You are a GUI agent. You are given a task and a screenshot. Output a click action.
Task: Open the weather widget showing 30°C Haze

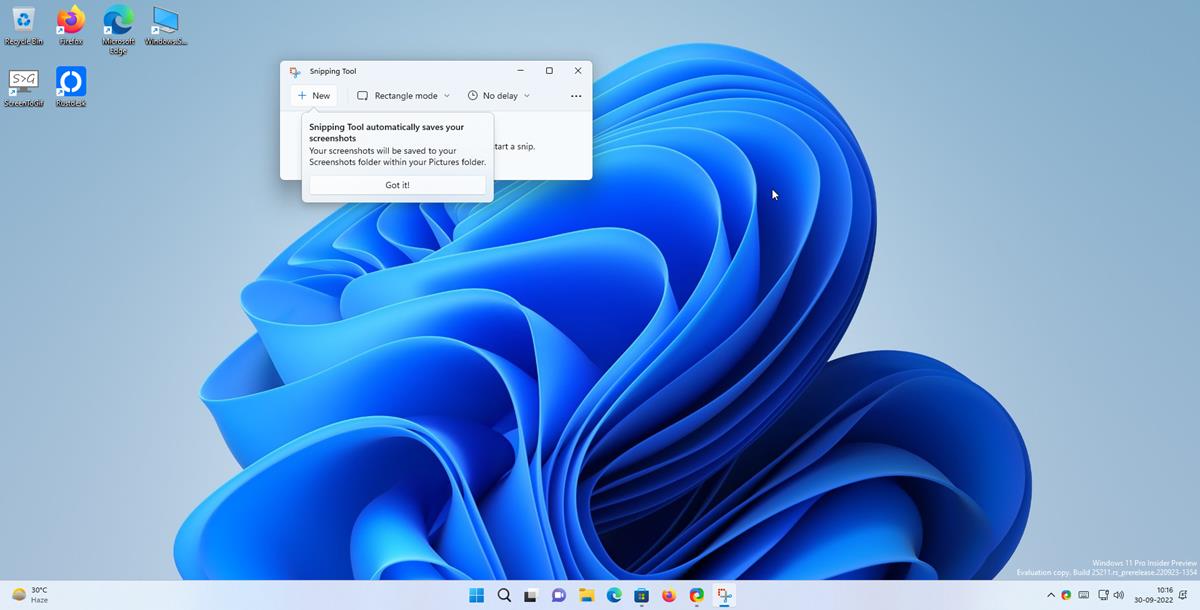30,595
